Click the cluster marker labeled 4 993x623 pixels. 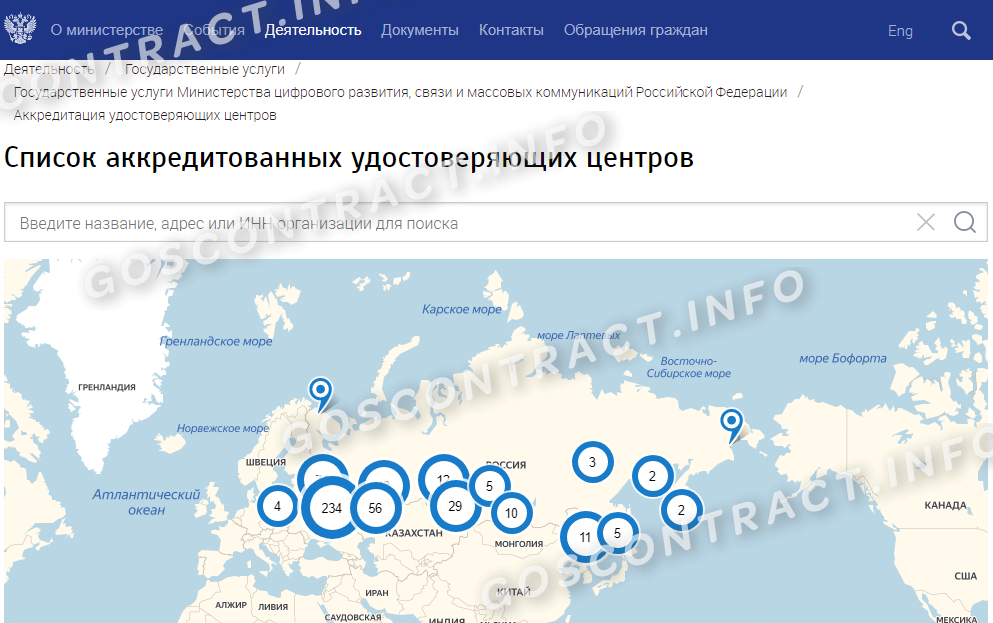[277, 506]
